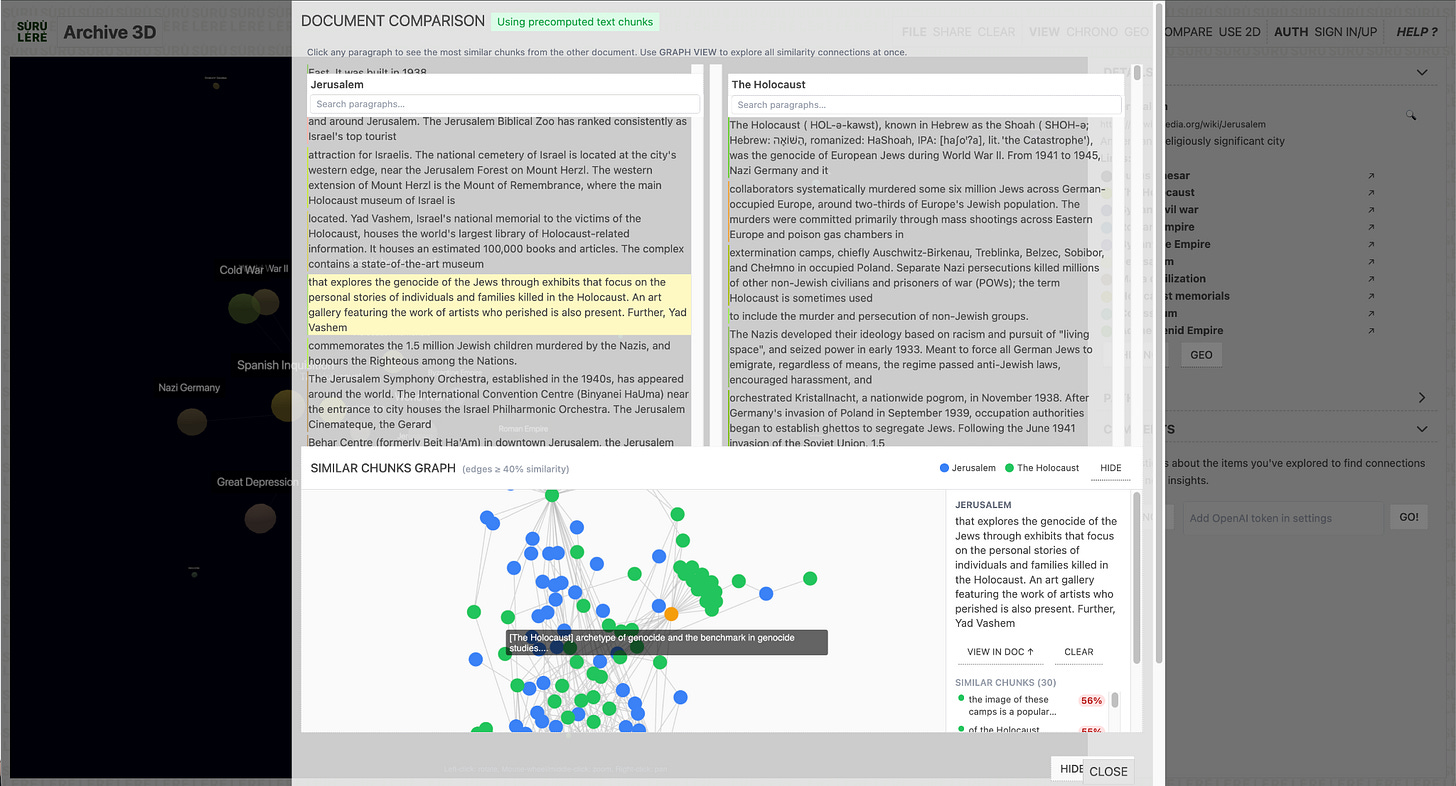
Task: Open the FILE menu
Action: click(x=914, y=32)
